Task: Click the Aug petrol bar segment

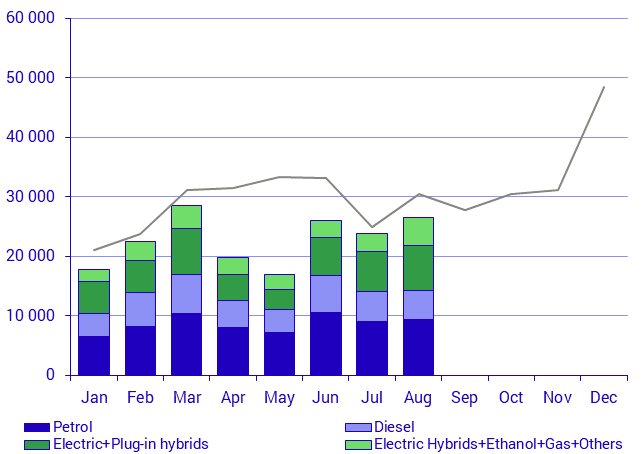Action: point(418,347)
